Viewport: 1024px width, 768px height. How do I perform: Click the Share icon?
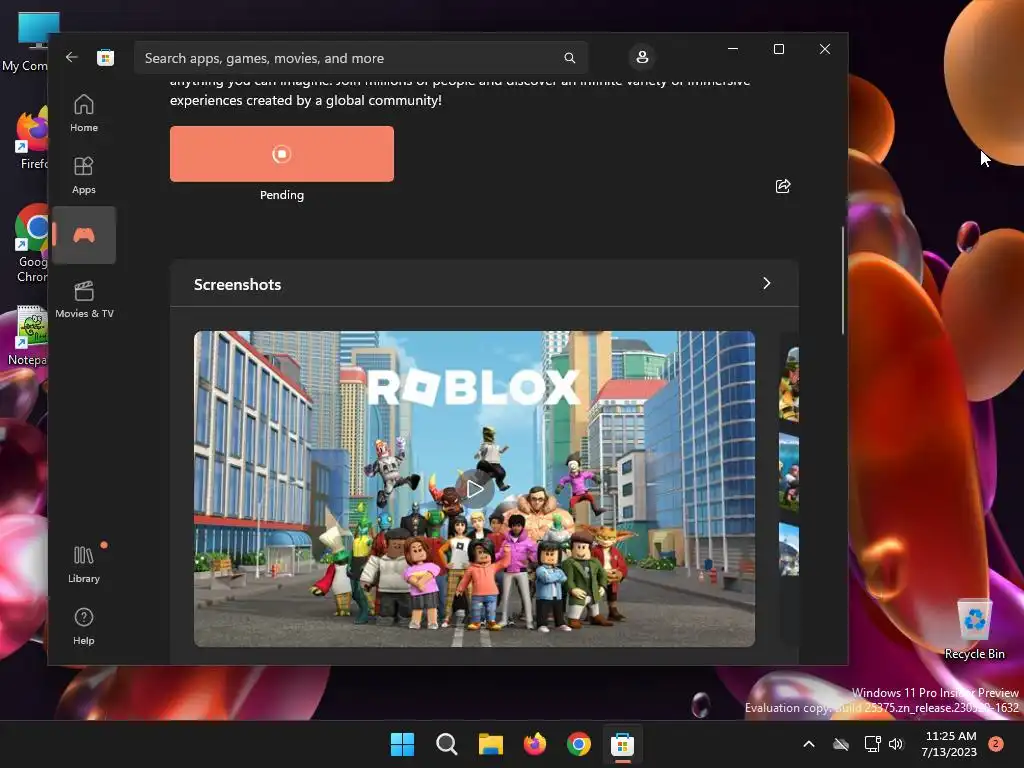782,186
